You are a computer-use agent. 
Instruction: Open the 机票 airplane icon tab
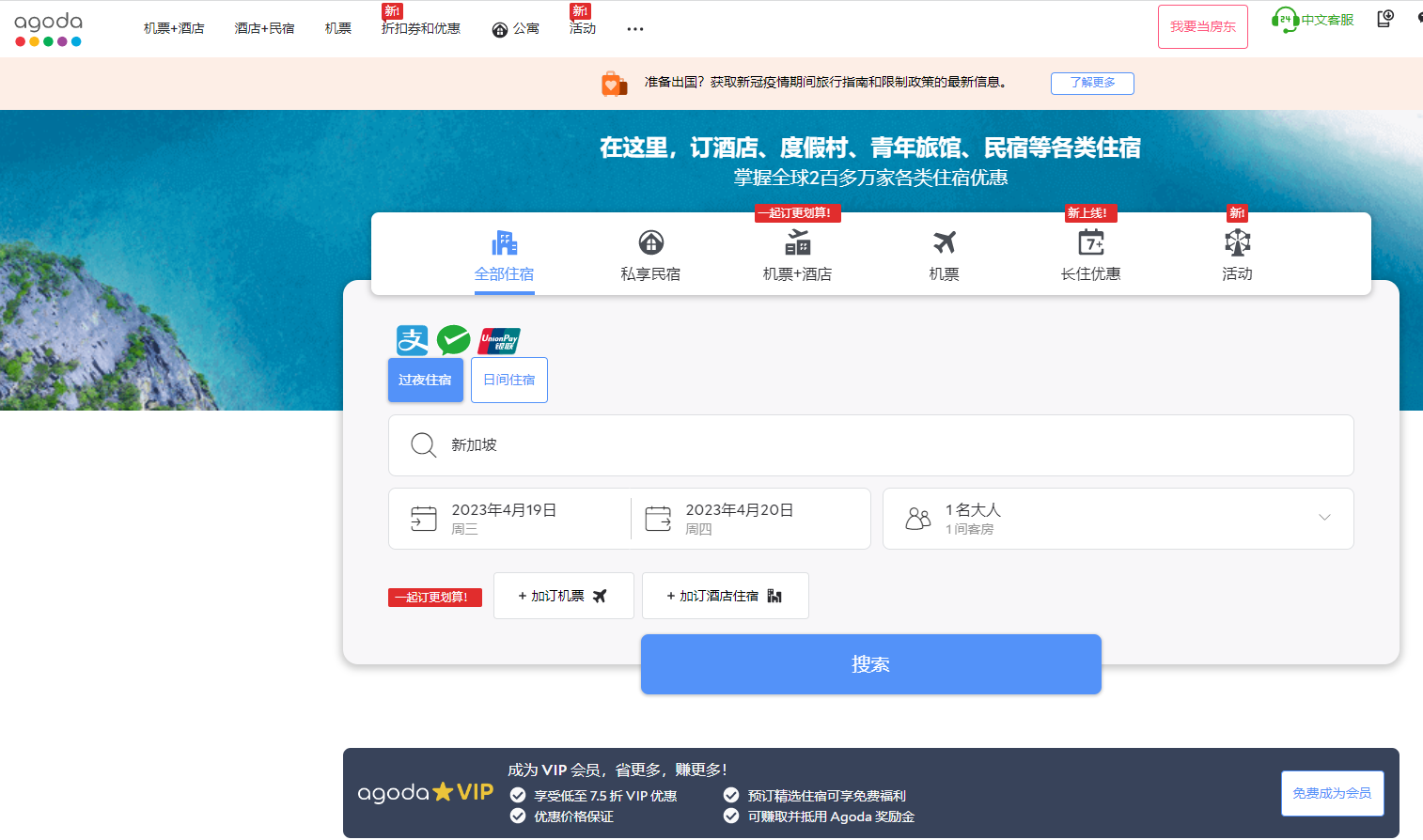(944, 242)
